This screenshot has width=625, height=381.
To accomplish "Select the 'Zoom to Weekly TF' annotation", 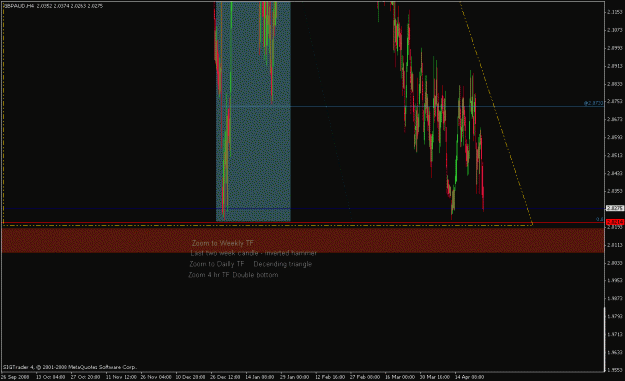I will [x=222, y=243].
